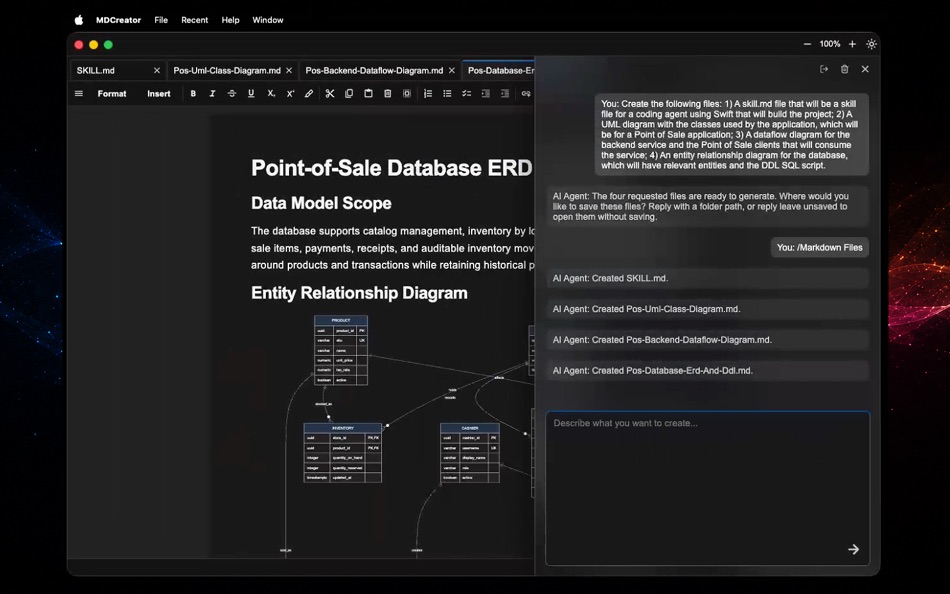Image resolution: width=950 pixels, height=594 pixels.
Task: Clear chat with trash icon in AI panel
Action: 845,69
